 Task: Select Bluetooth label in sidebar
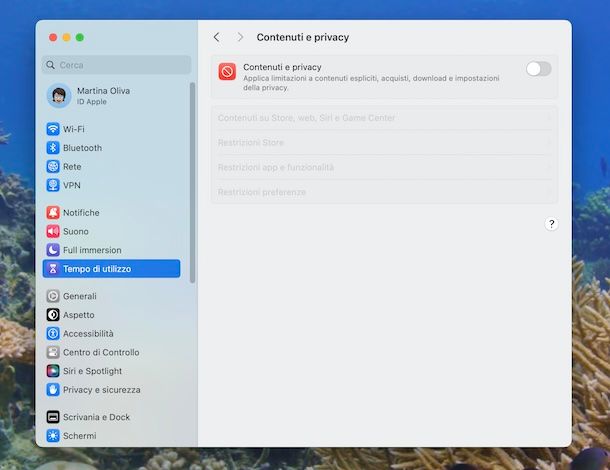pos(82,148)
